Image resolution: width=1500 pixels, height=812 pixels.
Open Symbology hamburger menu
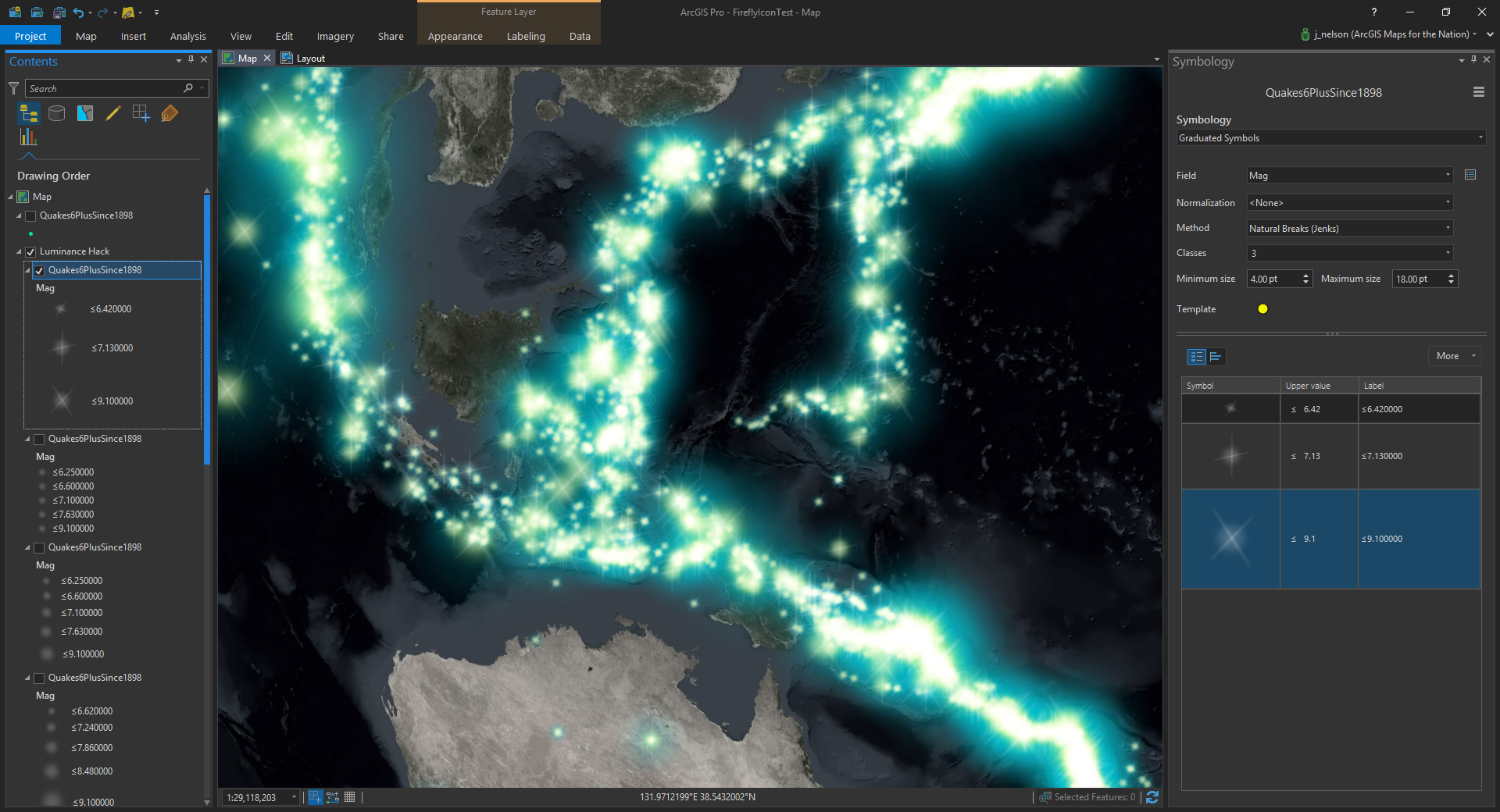1479,92
